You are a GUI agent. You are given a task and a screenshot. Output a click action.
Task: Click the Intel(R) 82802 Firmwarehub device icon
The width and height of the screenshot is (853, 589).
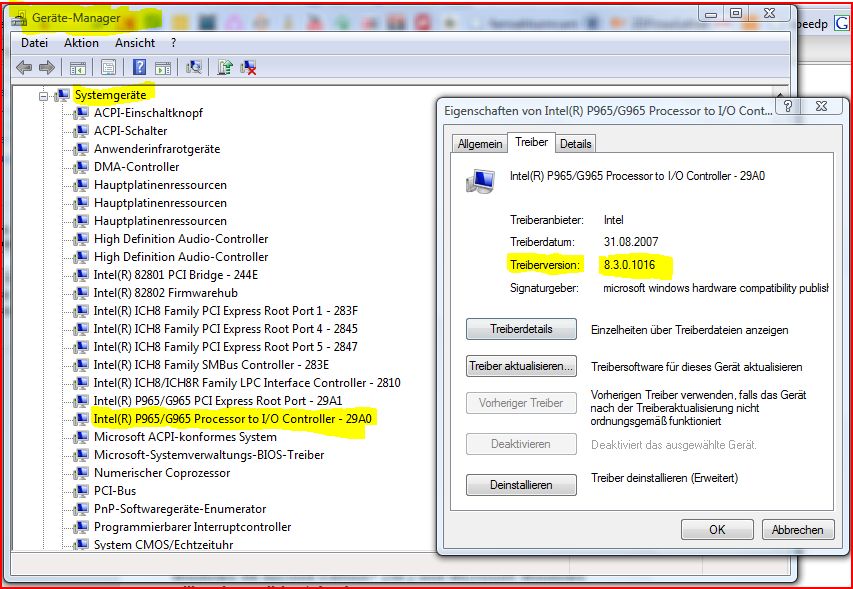[81, 293]
